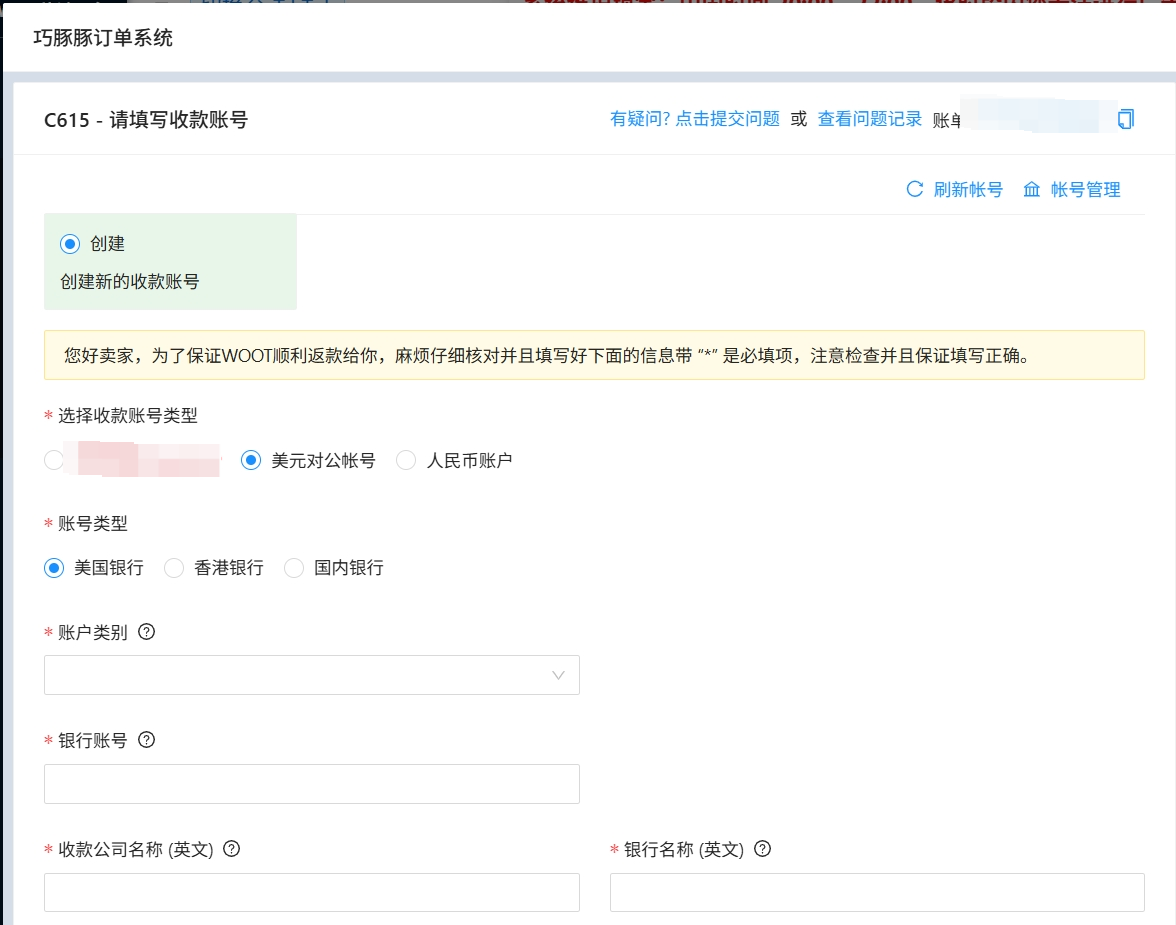The height and width of the screenshot is (925, 1176).
Task: Click into the 银行账号 input field
Action: 311,784
